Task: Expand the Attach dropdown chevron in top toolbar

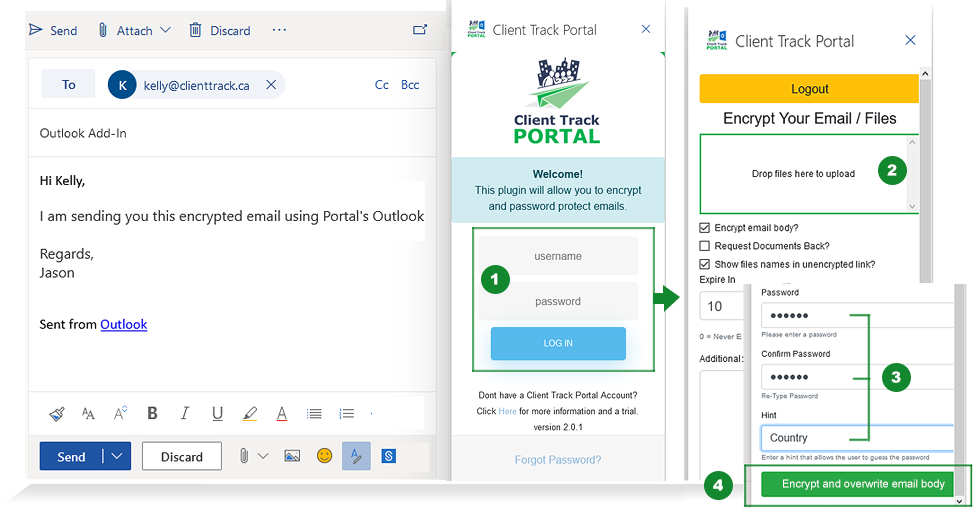Action: (x=165, y=30)
